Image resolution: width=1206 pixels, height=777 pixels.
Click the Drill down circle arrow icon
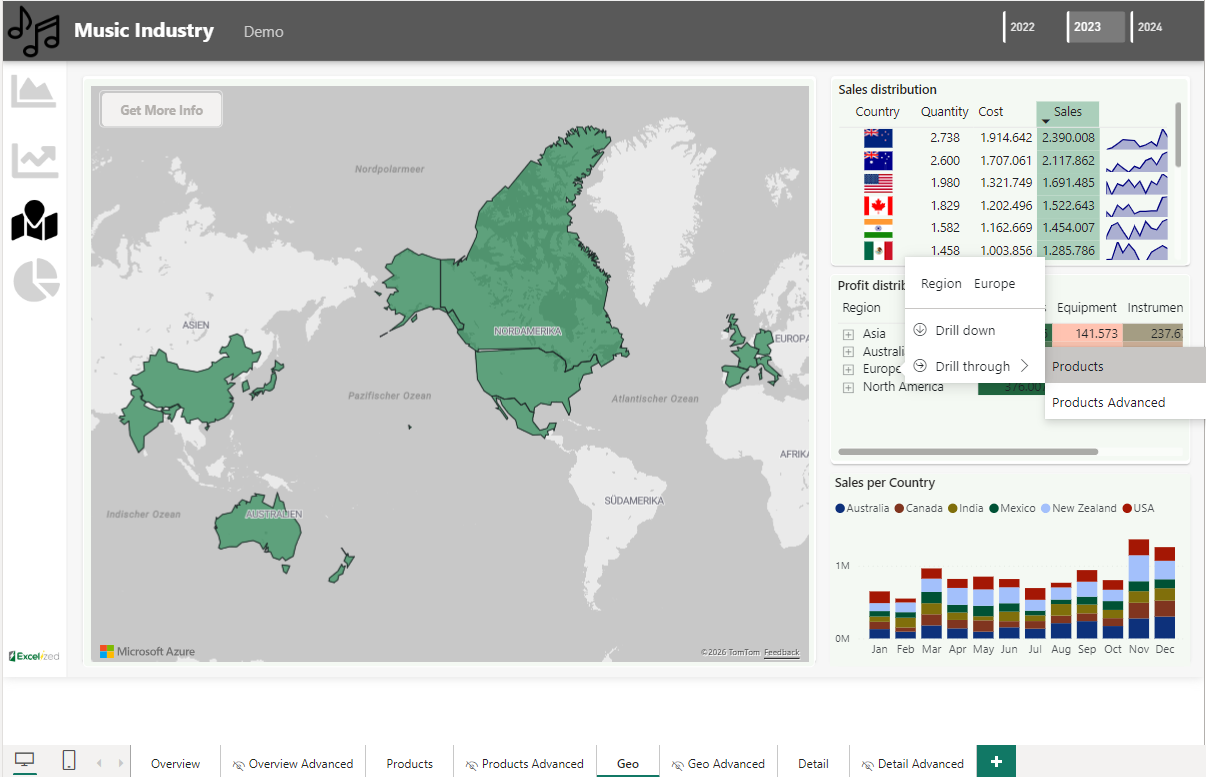tap(920, 330)
